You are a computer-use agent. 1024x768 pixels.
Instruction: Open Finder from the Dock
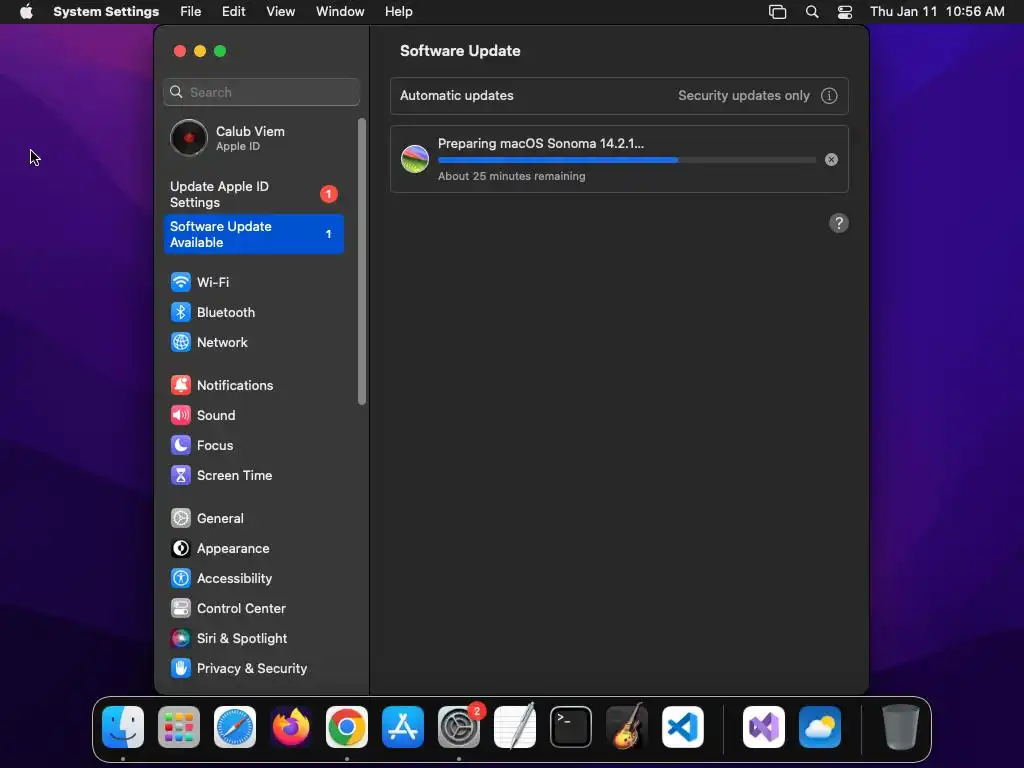coord(123,727)
